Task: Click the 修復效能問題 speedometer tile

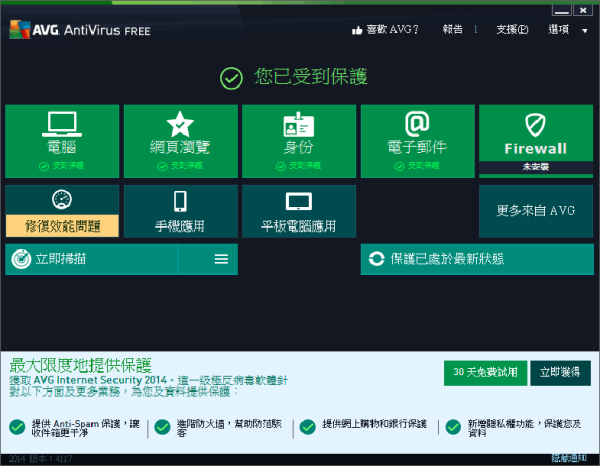Action: pyautogui.click(x=62, y=211)
